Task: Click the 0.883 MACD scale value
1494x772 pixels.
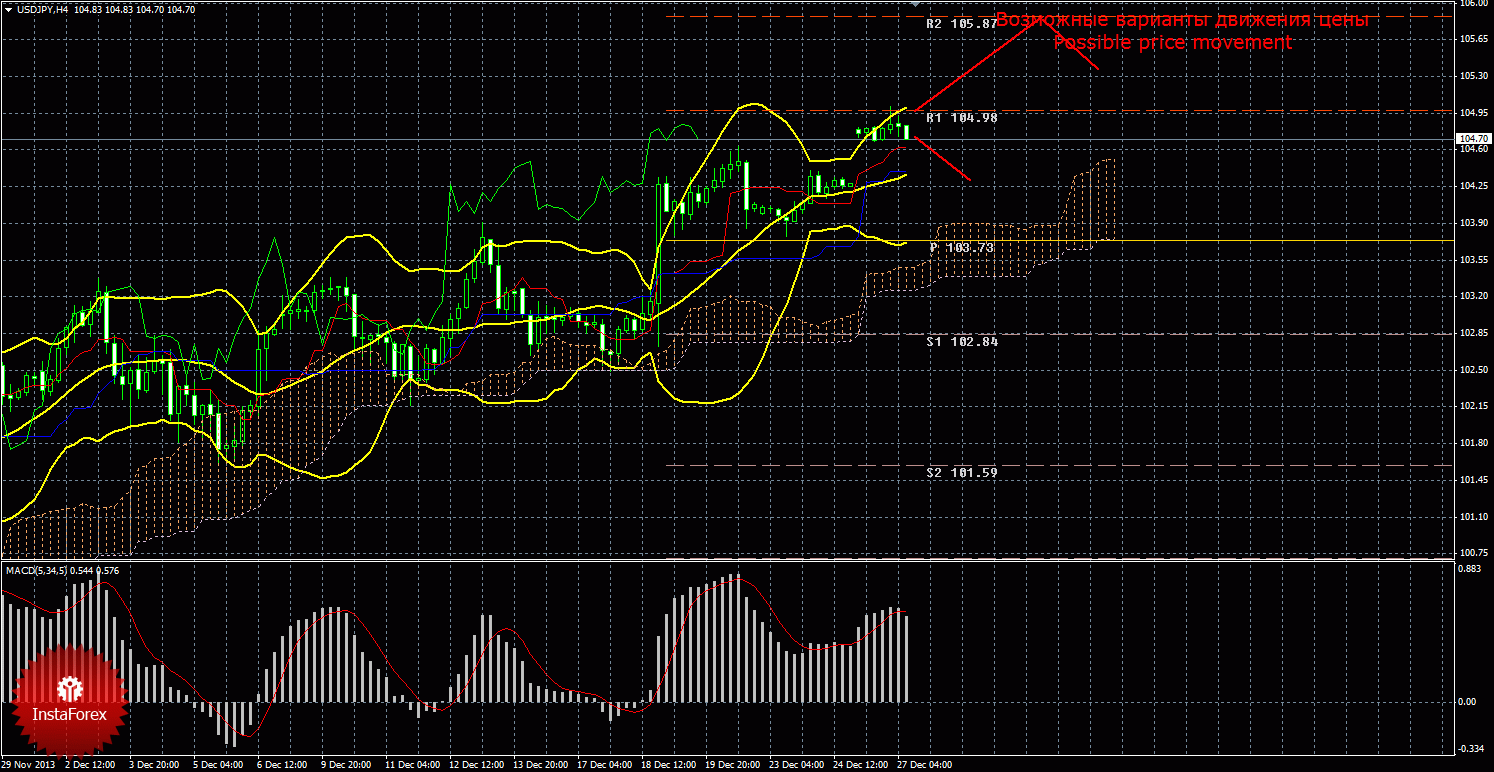Action: [x=1469, y=570]
